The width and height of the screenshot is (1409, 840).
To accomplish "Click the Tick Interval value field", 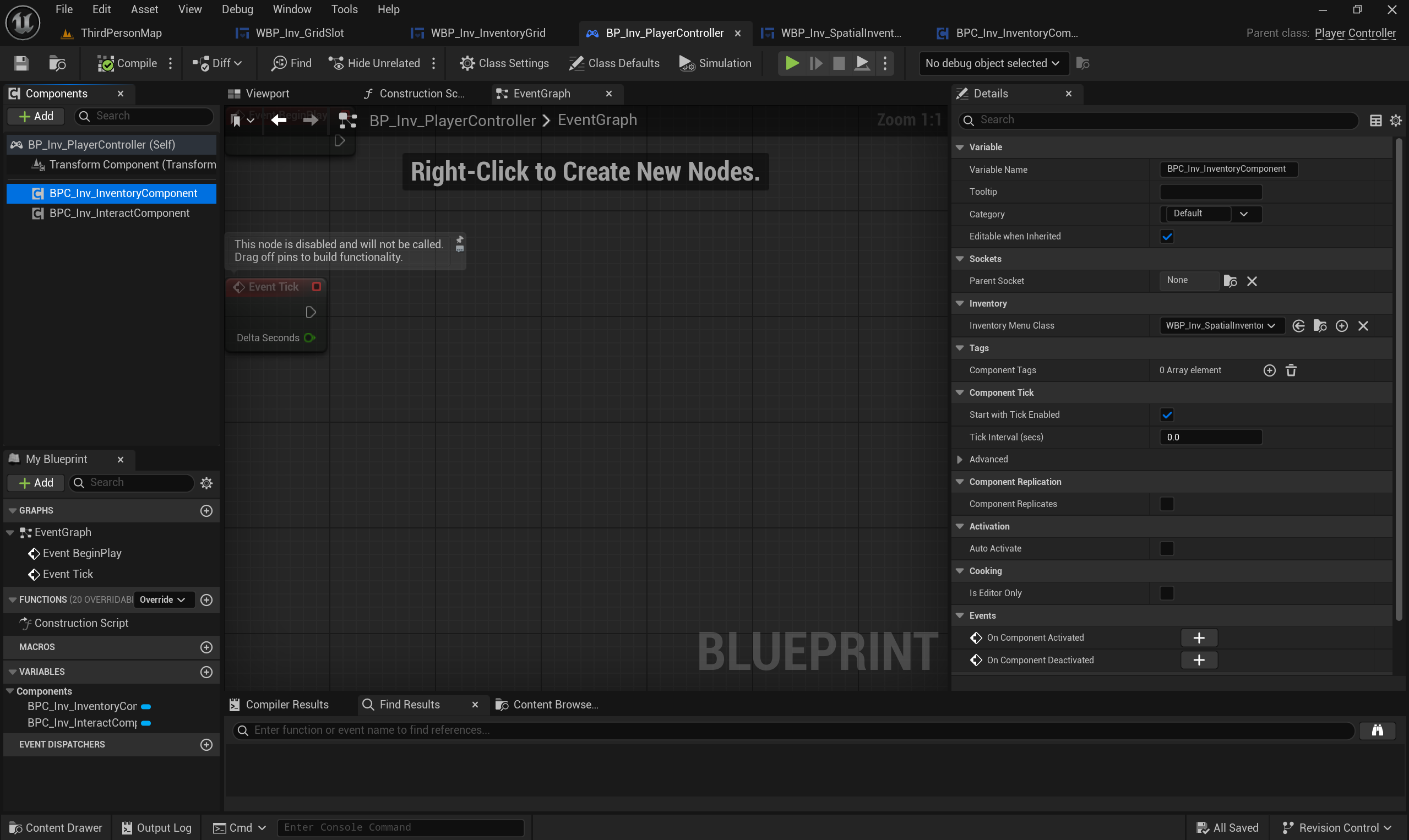I will pos(1210,437).
